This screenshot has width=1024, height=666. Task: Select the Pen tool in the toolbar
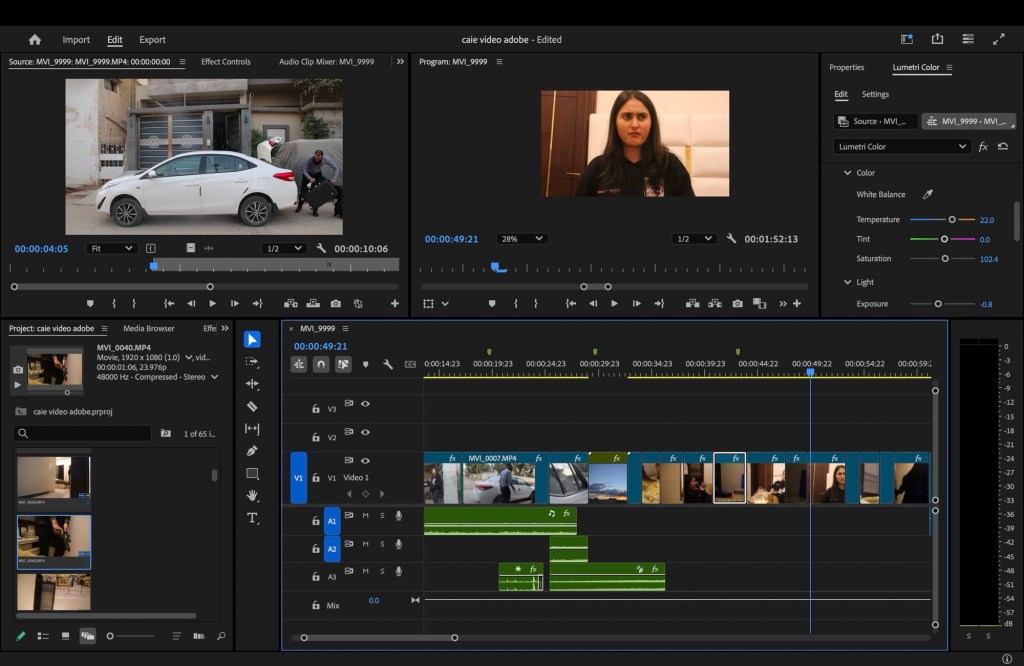252,451
